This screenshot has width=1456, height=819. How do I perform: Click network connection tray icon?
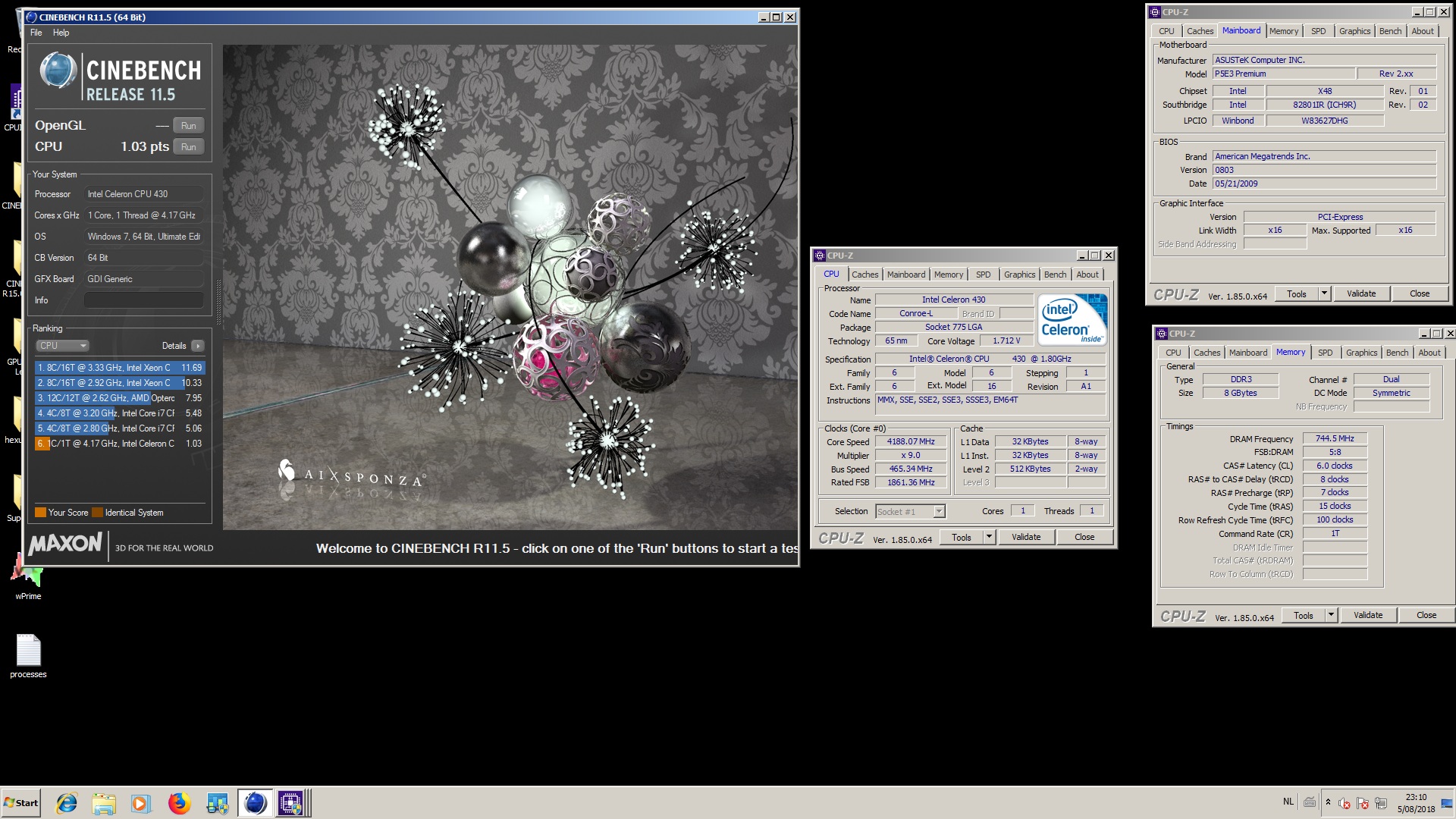point(1381,803)
